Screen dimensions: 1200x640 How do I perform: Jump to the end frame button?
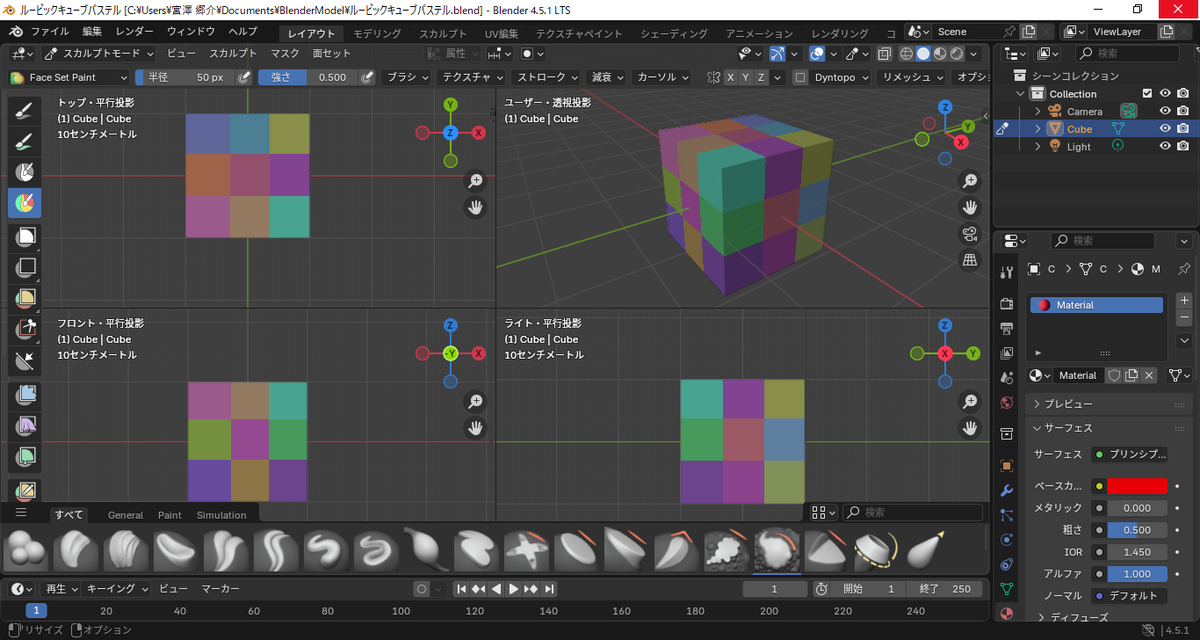pyautogui.click(x=549, y=589)
